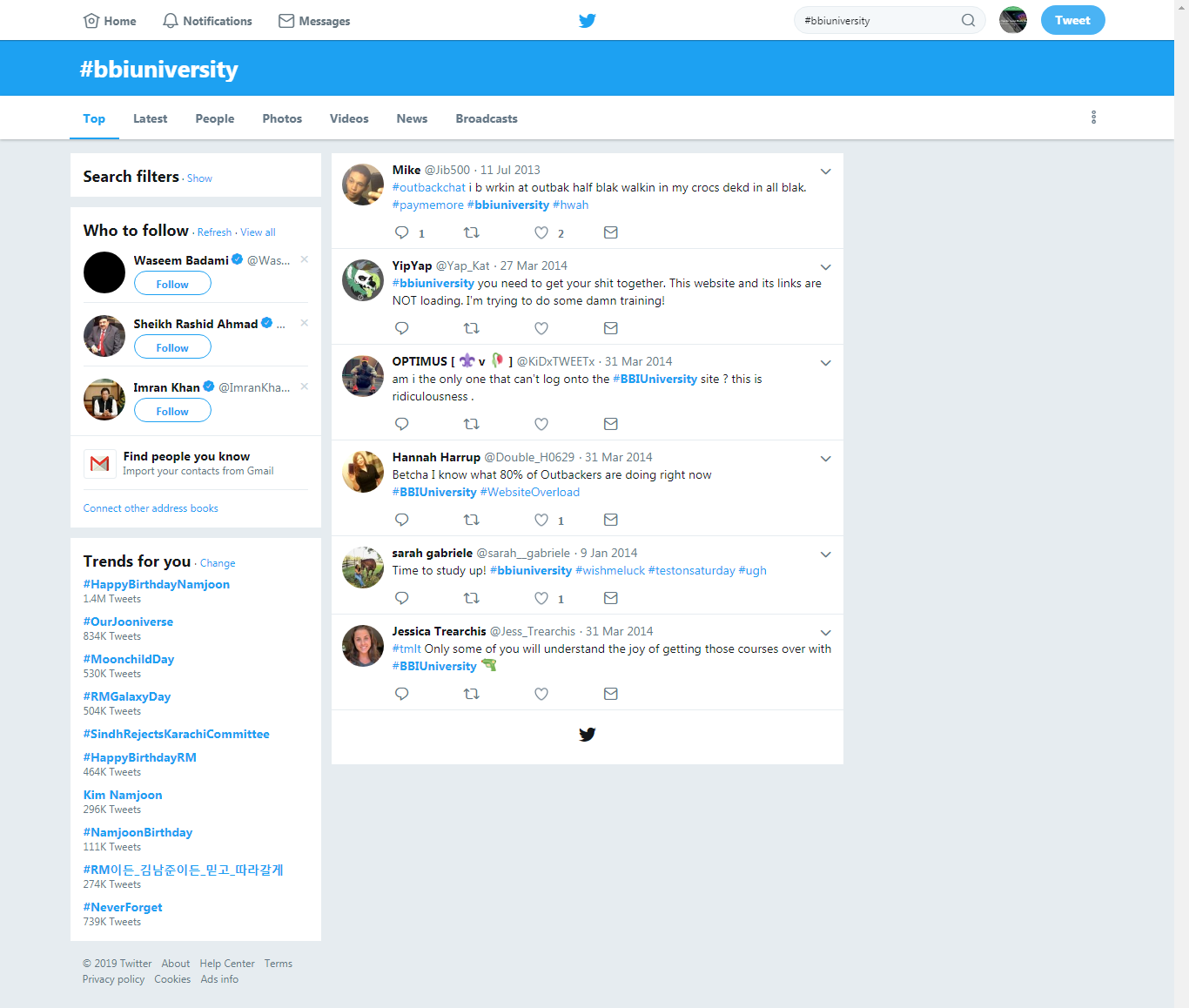The height and width of the screenshot is (1008, 1189).
Task: Open dropdown on OPTIMUS tweet
Action: [x=826, y=363]
